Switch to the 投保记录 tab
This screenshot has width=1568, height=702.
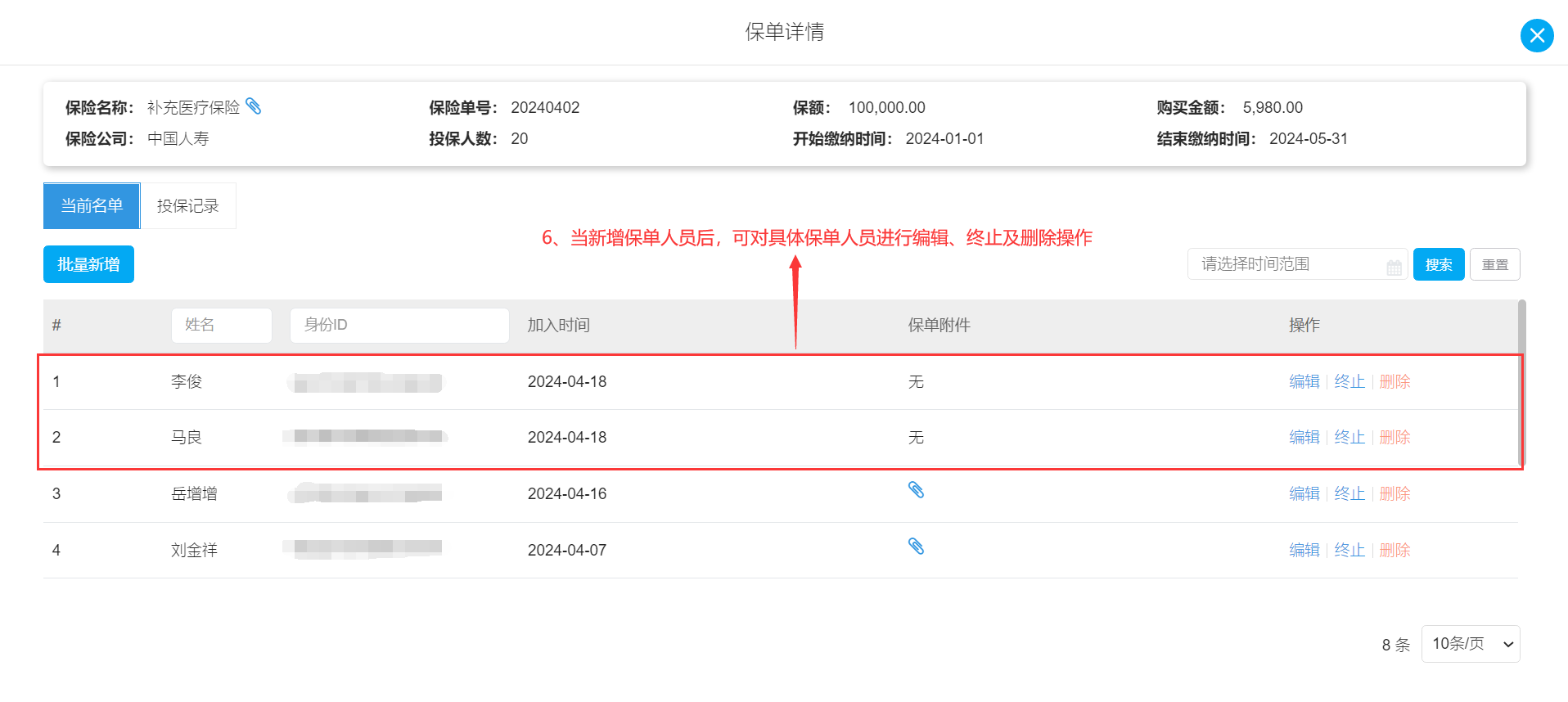(x=188, y=205)
